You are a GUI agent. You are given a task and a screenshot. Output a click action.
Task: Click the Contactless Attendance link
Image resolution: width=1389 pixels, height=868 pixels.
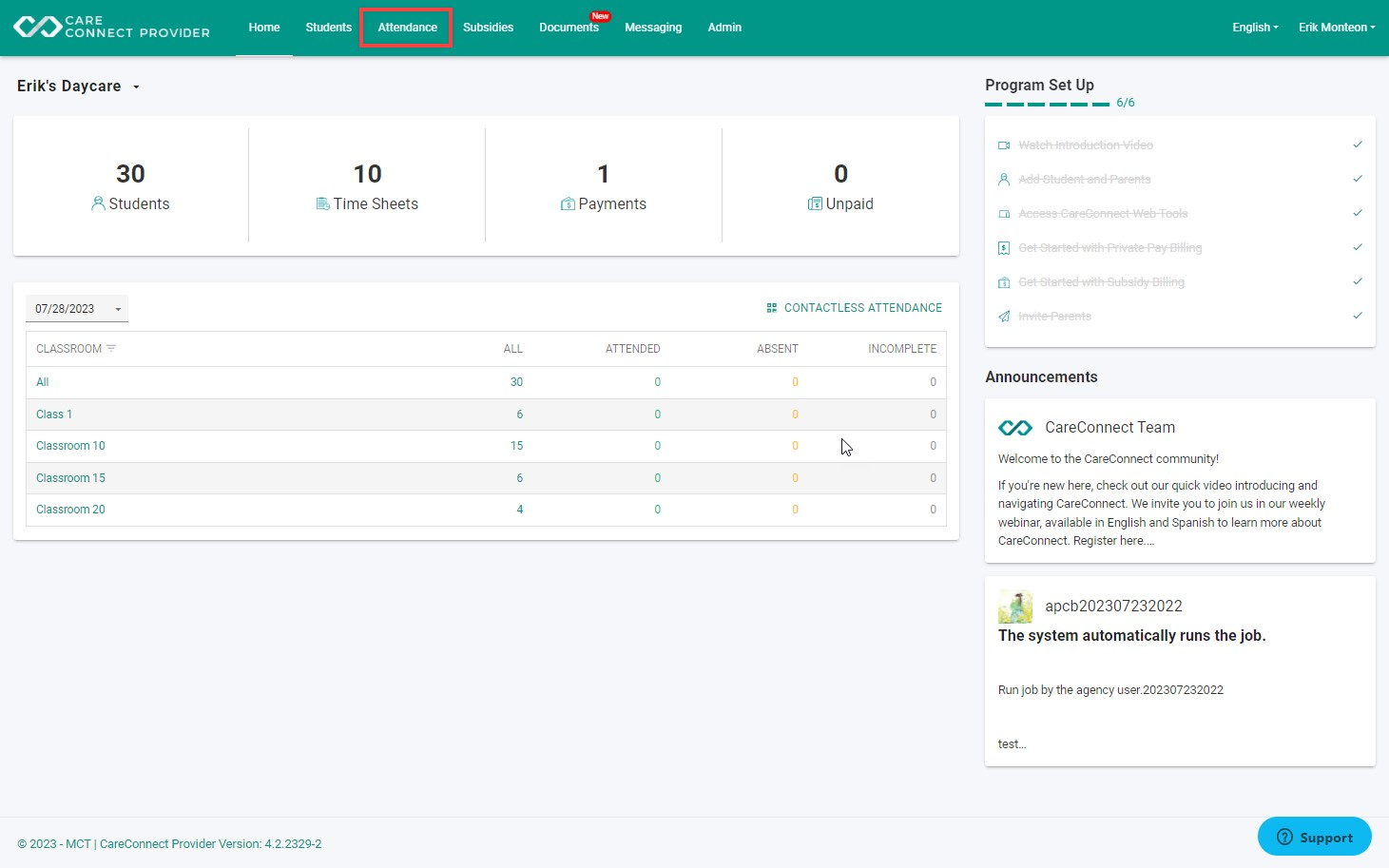pos(854,308)
